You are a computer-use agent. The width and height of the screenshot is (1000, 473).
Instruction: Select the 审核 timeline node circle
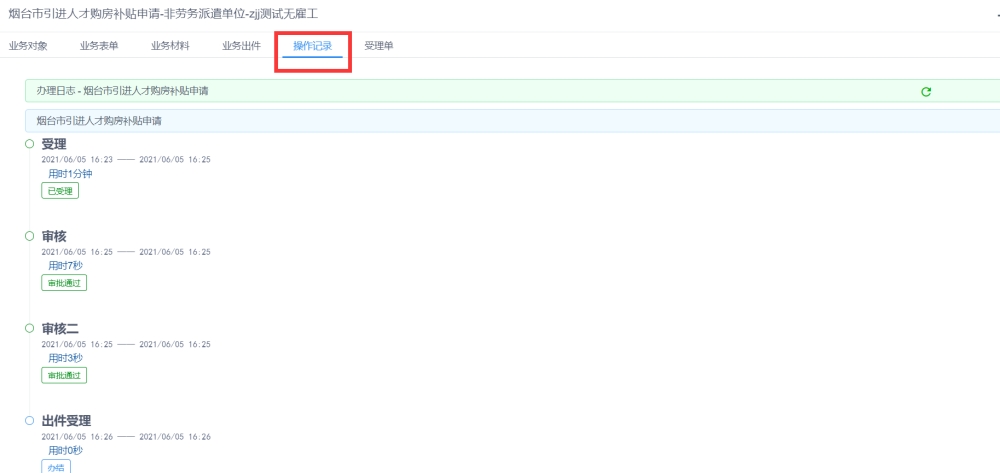point(29,236)
